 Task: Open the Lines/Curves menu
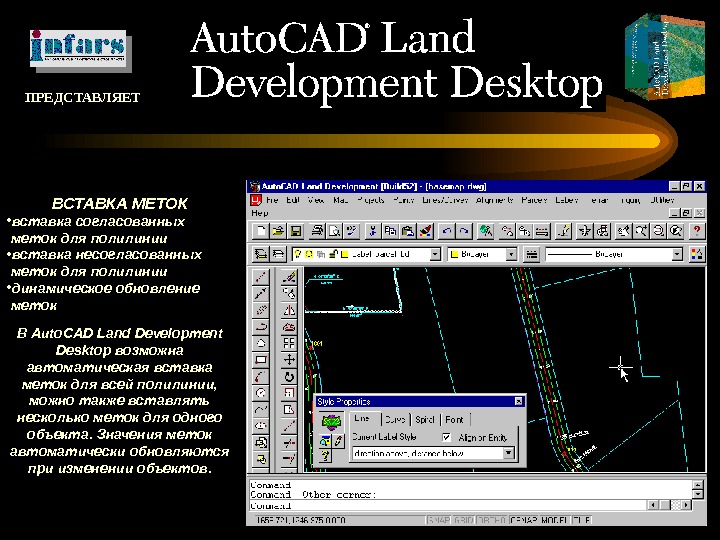[445, 200]
